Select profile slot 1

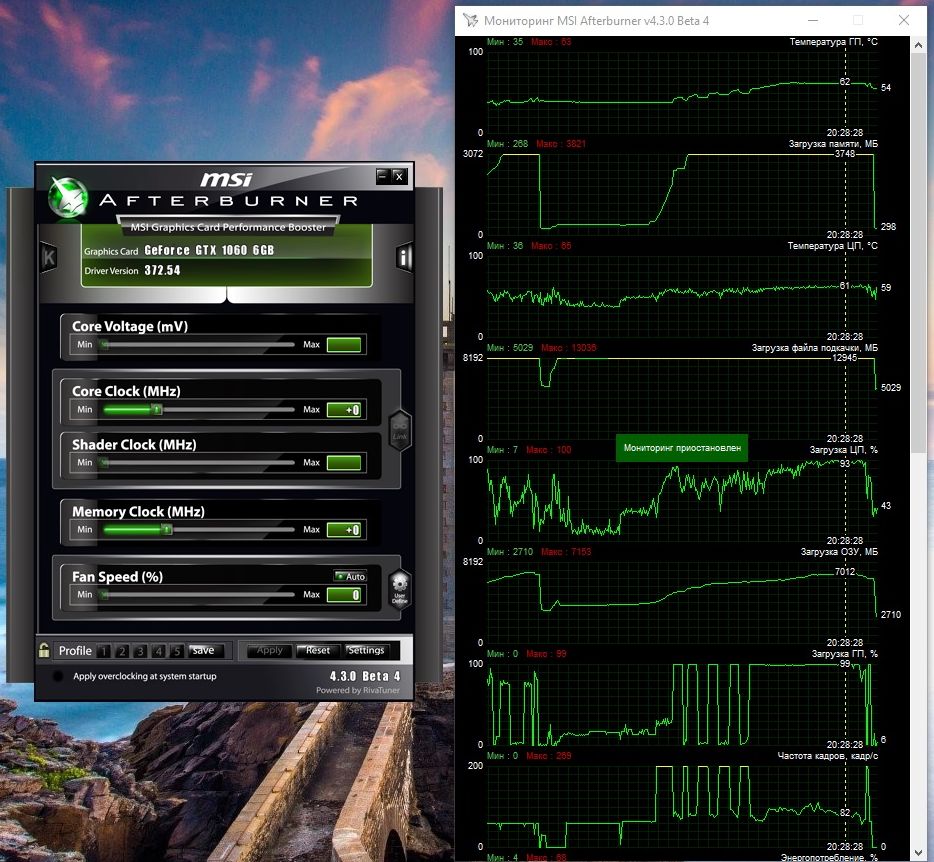[x=104, y=651]
